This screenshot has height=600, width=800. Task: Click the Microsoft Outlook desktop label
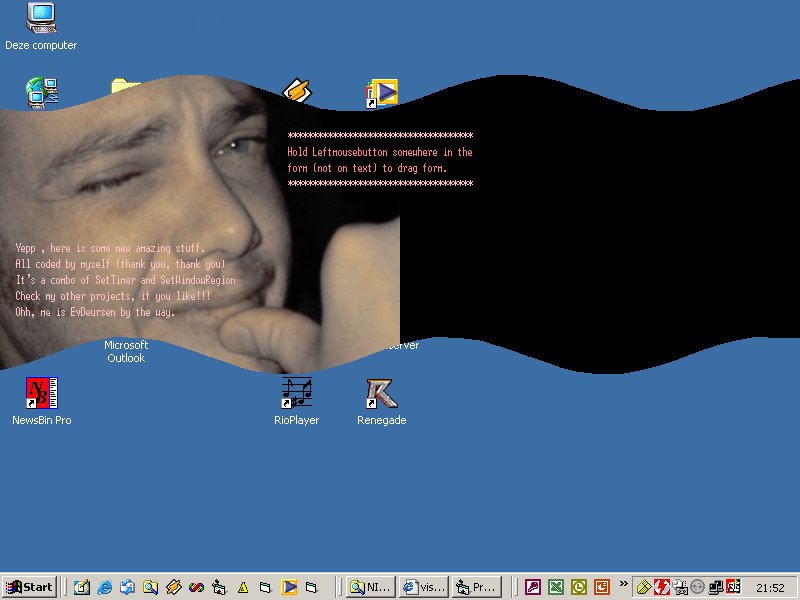pos(126,352)
